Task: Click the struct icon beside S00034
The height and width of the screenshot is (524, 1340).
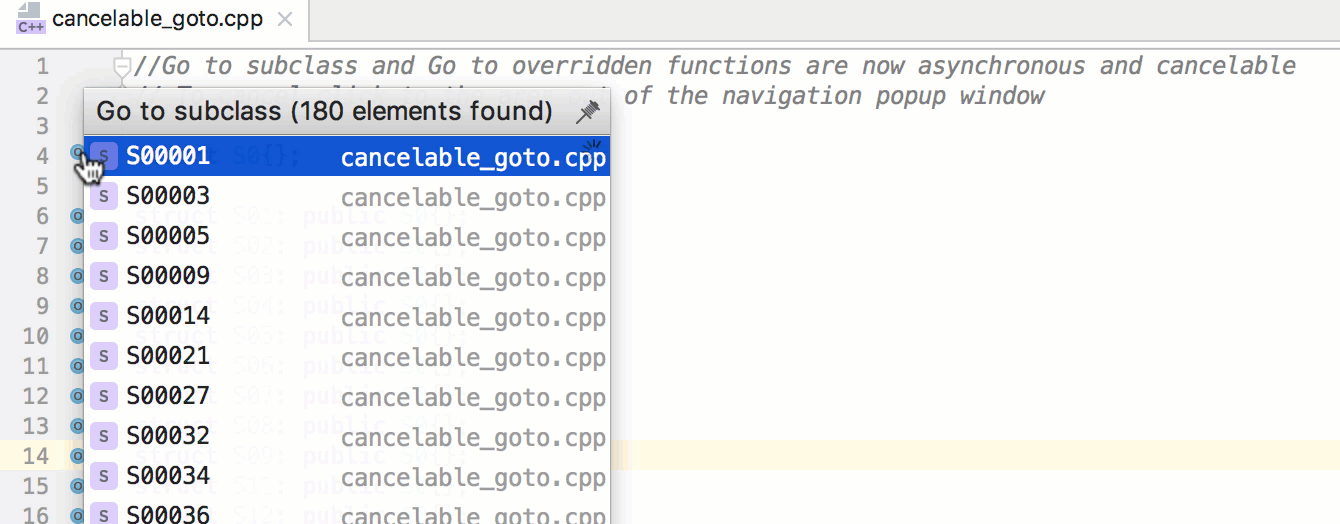Action: pyautogui.click(x=104, y=476)
